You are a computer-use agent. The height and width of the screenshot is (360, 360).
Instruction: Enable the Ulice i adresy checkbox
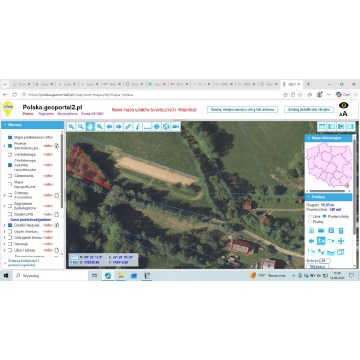(10, 250)
